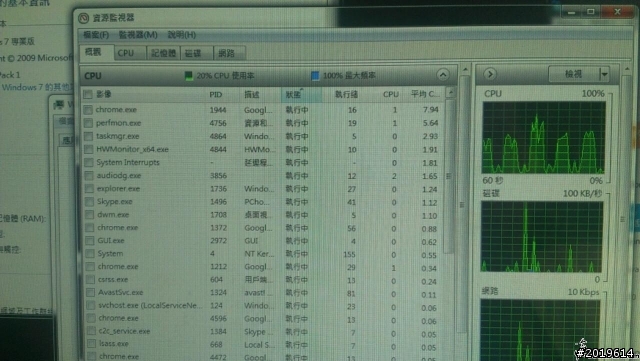The image size is (640, 361).
Task: Click the green CPU usage indicator square
Action: click(189, 76)
